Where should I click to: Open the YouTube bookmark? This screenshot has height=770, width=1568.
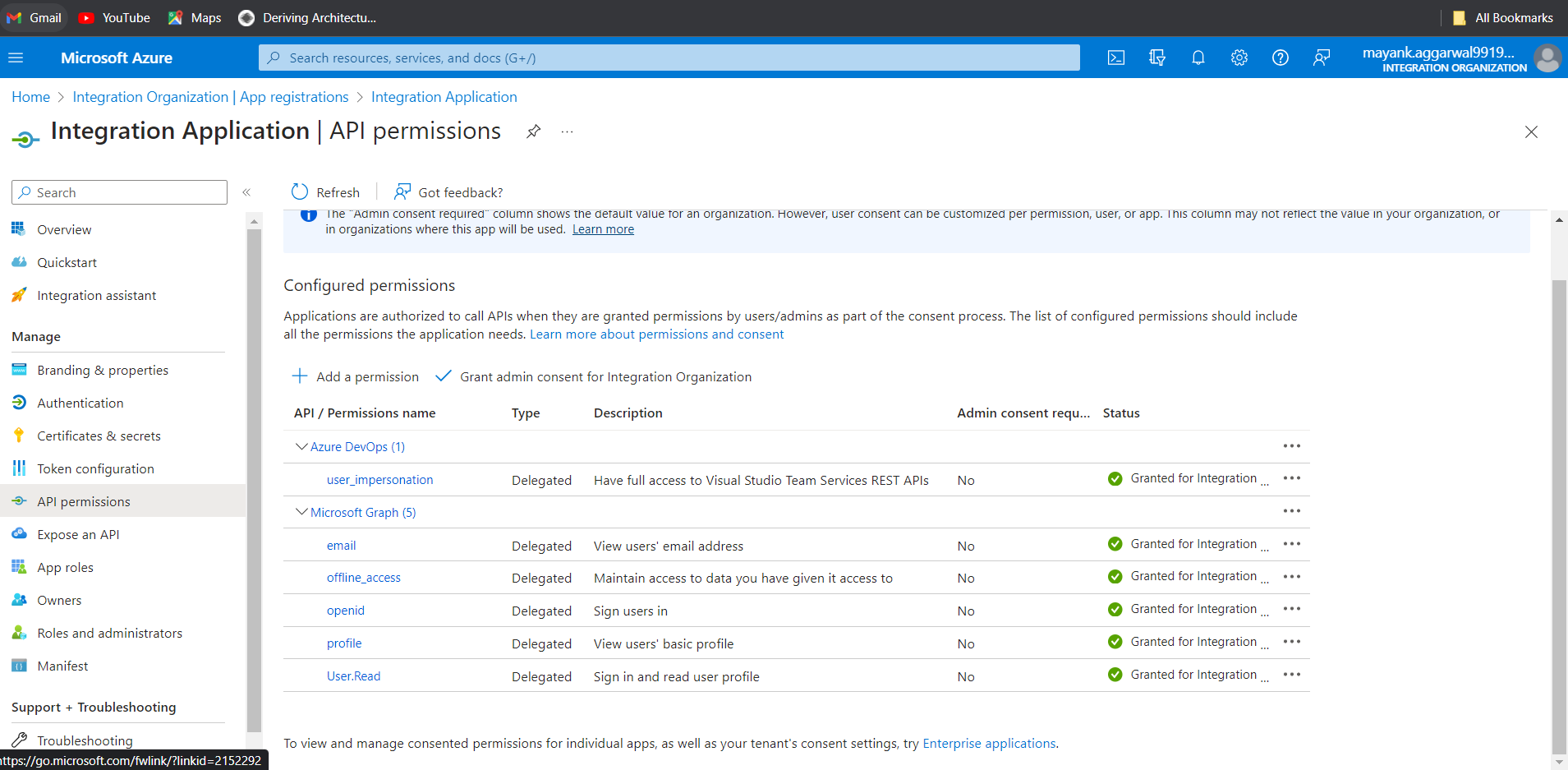tap(114, 17)
